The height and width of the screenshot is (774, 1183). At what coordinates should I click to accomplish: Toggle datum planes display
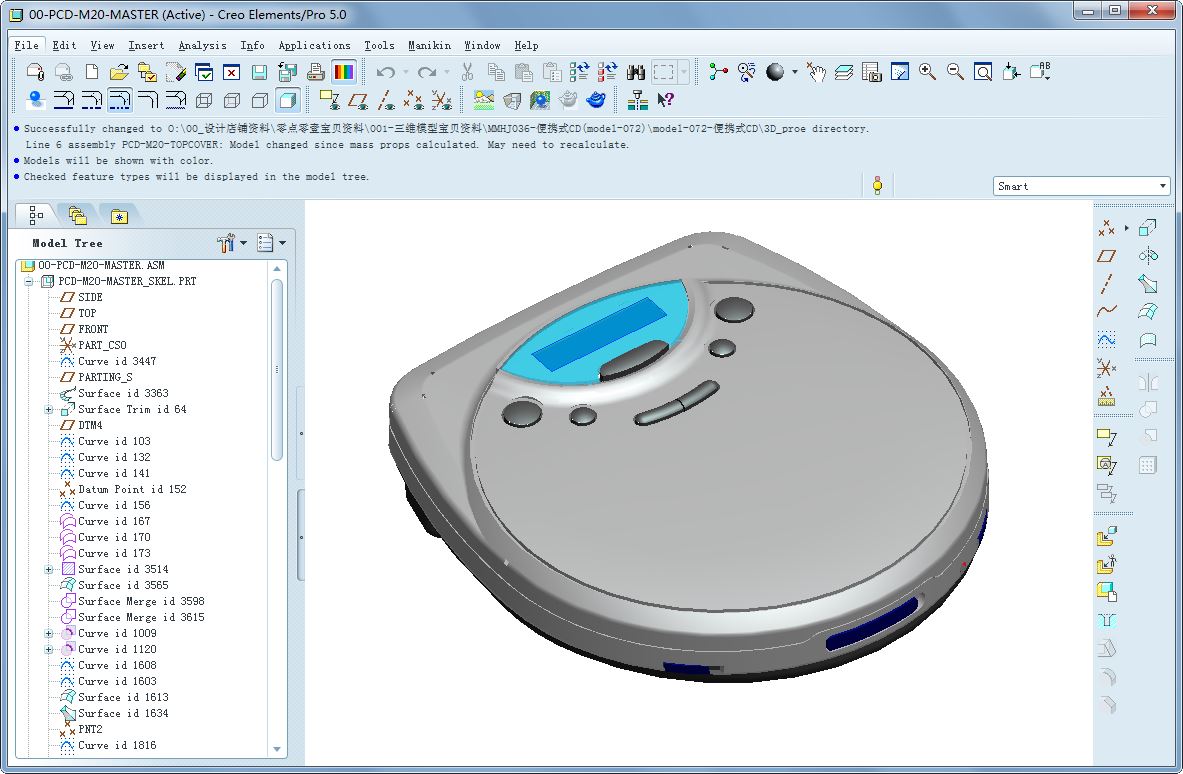point(358,100)
